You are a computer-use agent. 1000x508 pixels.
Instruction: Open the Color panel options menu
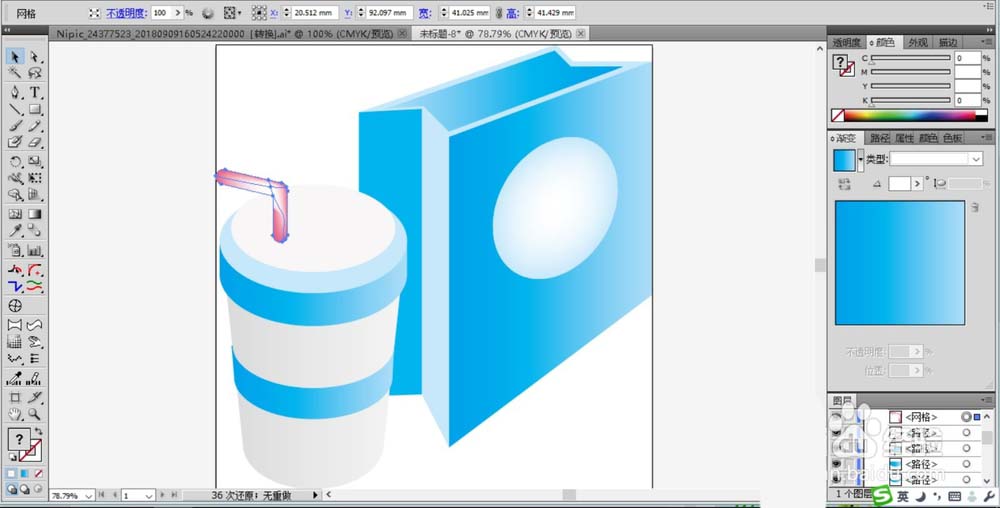point(987,42)
